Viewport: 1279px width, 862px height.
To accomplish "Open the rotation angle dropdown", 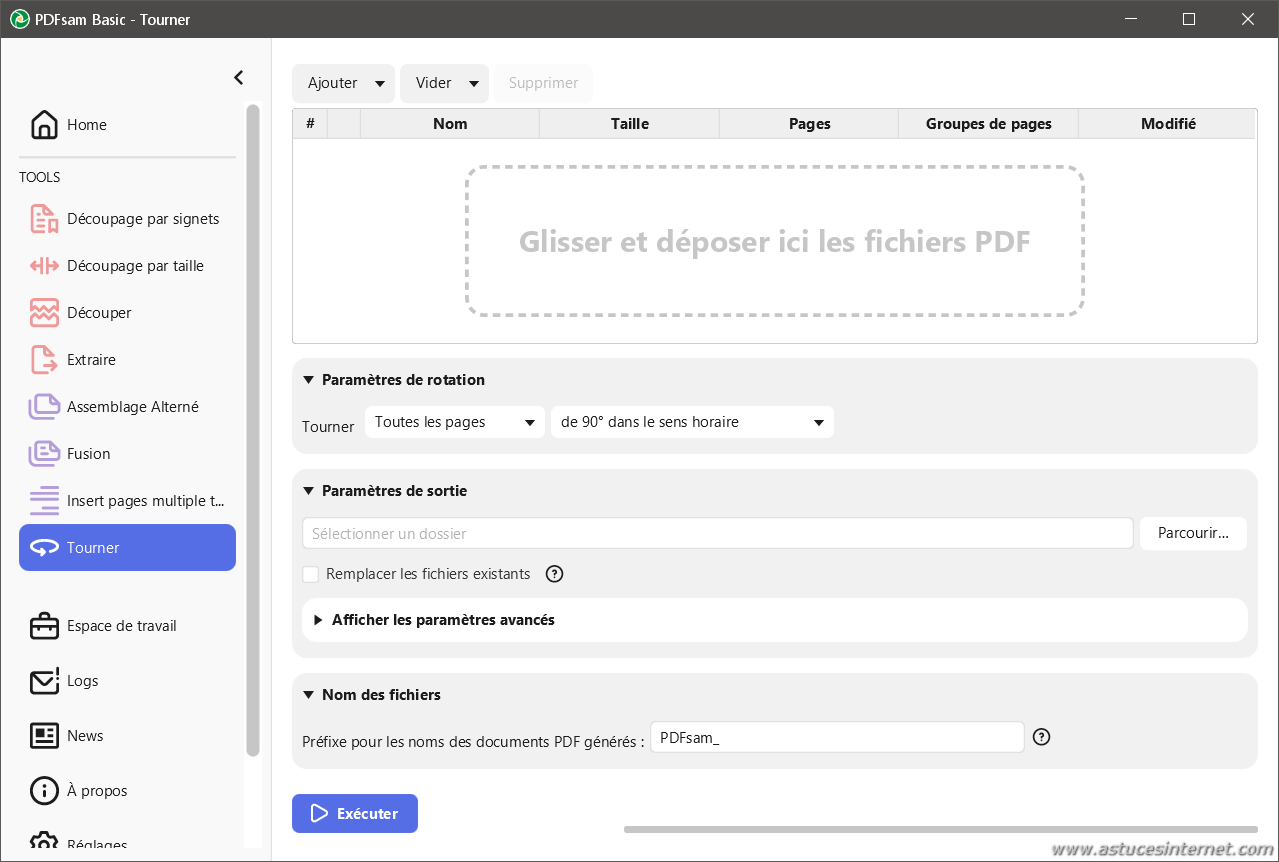I will tap(691, 422).
